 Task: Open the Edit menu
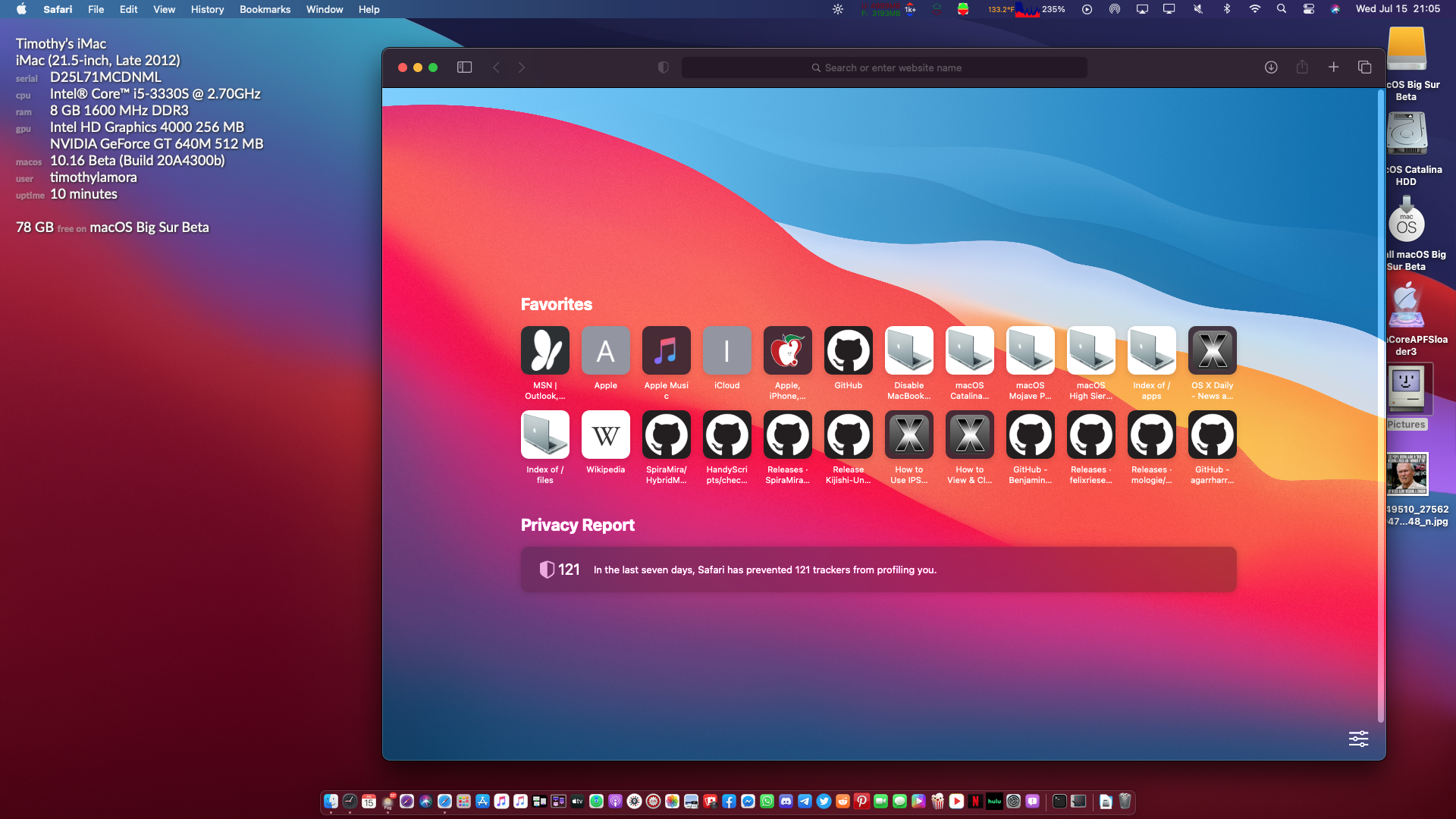128,9
